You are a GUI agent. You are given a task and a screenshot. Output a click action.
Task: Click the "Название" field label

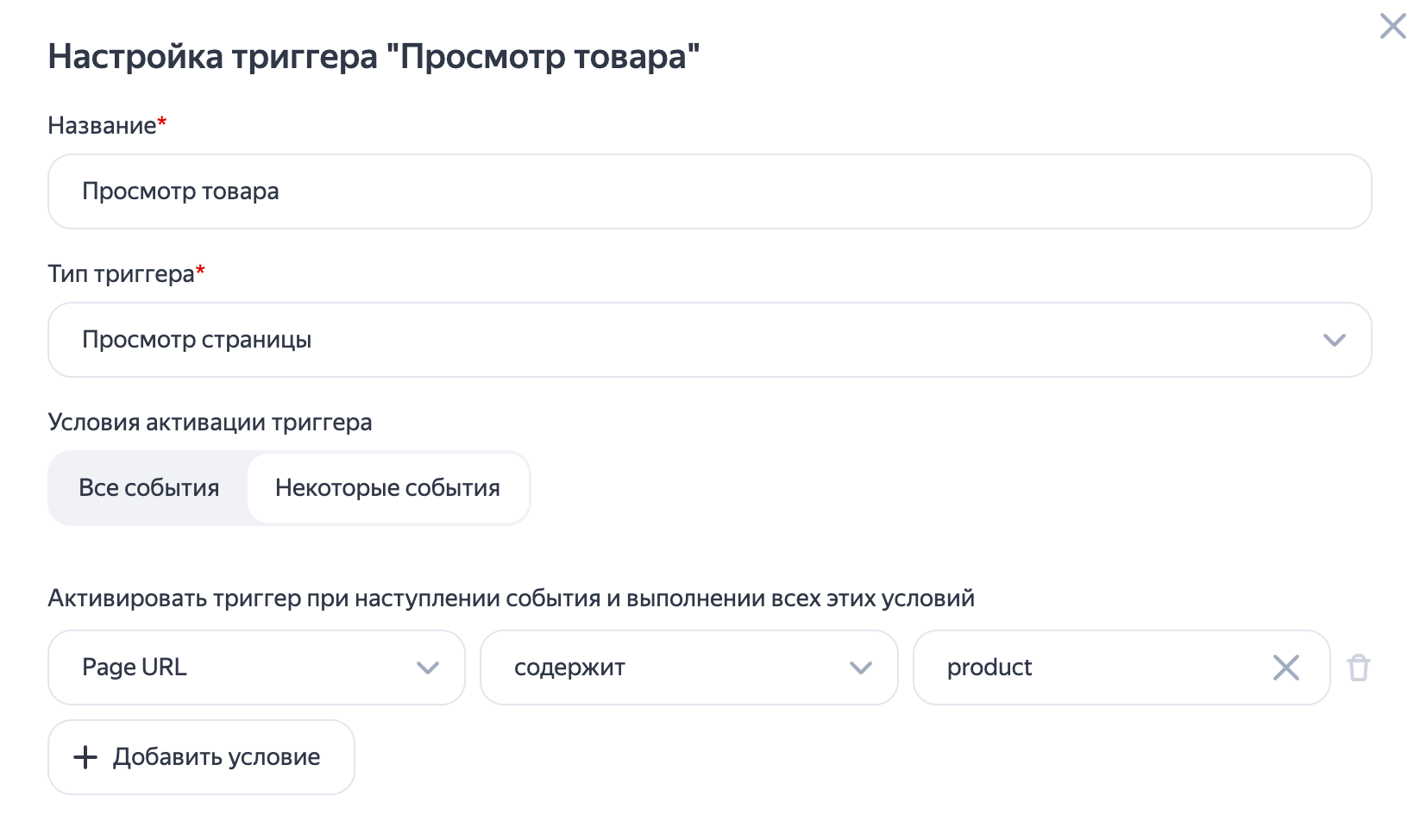[x=102, y=126]
